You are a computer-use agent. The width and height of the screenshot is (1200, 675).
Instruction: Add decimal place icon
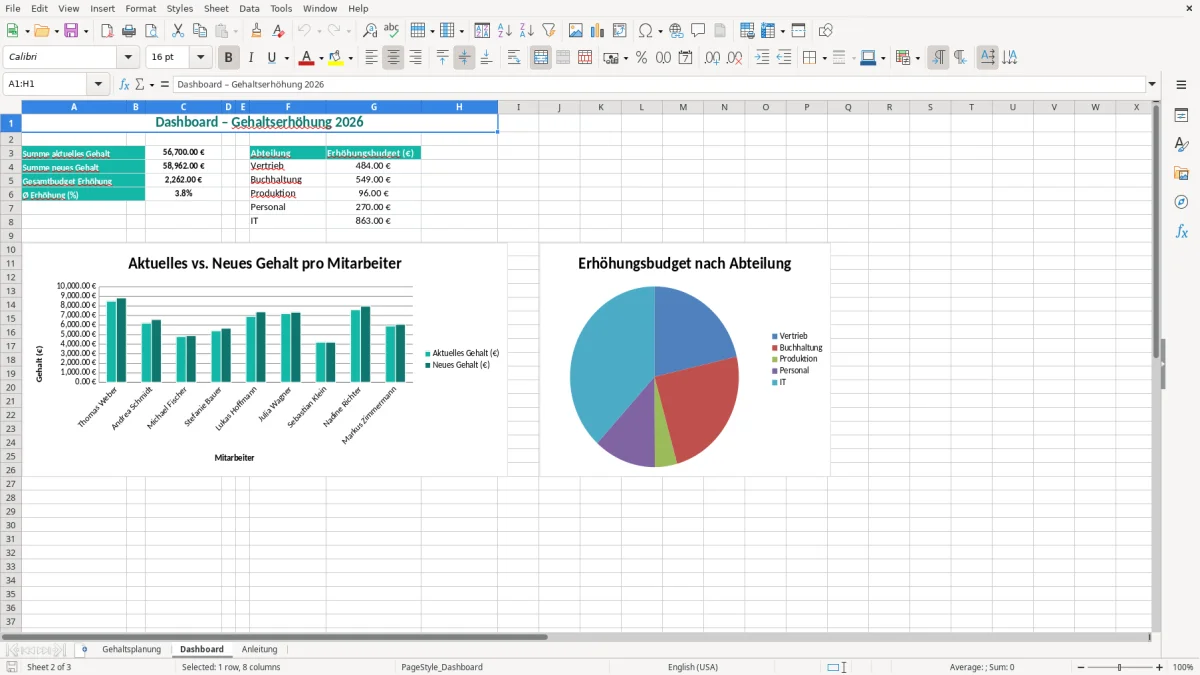pyautogui.click(x=713, y=58)
